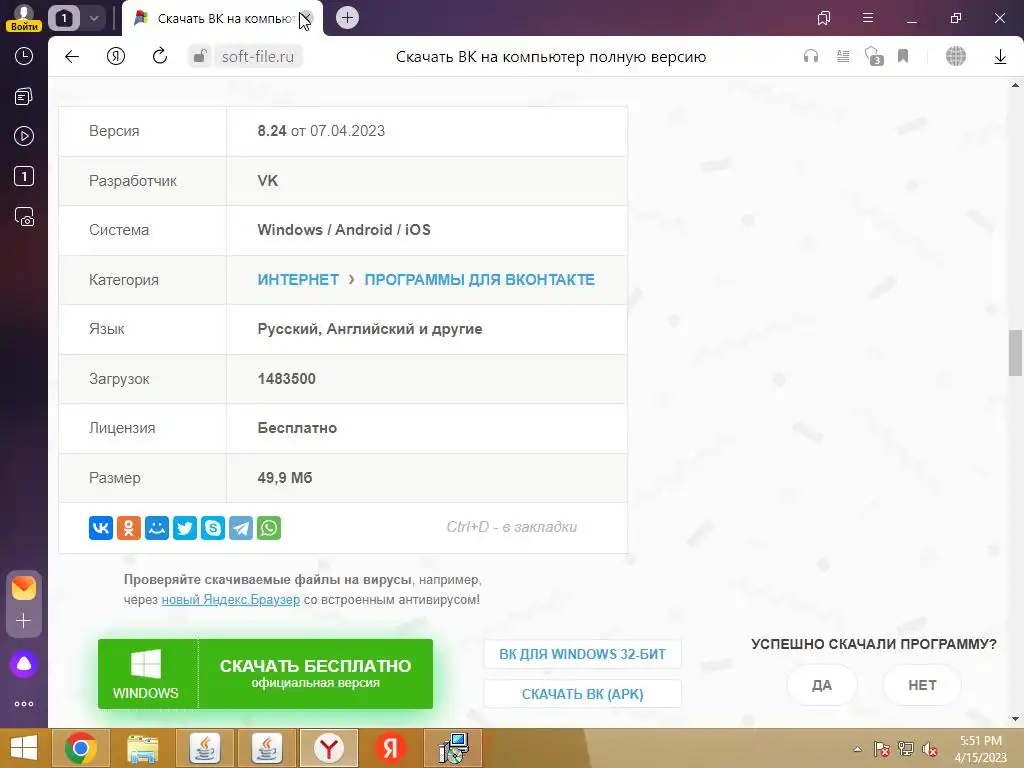Open Windows Start button on taskbar

24,748
